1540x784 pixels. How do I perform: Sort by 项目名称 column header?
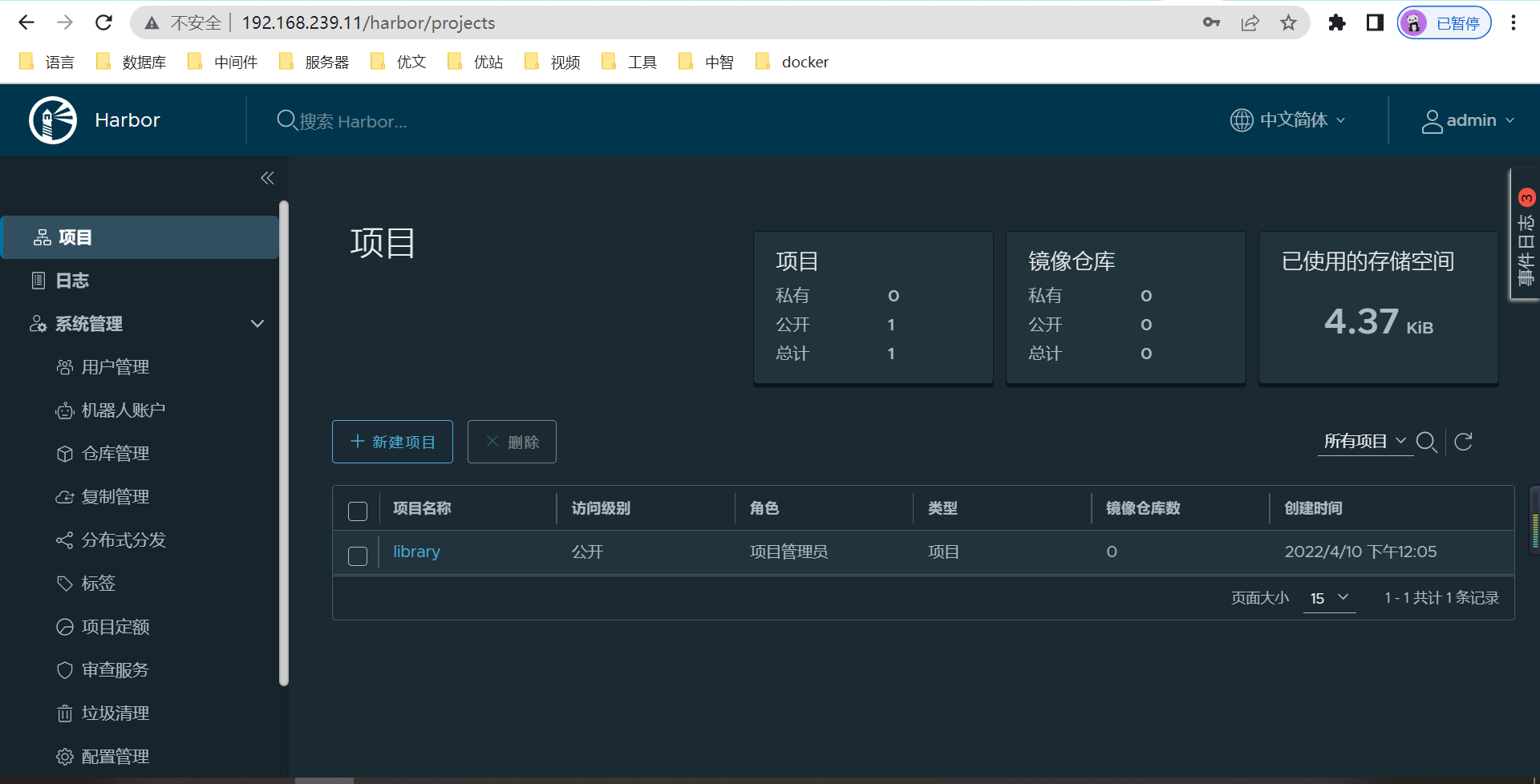(422, 508)
